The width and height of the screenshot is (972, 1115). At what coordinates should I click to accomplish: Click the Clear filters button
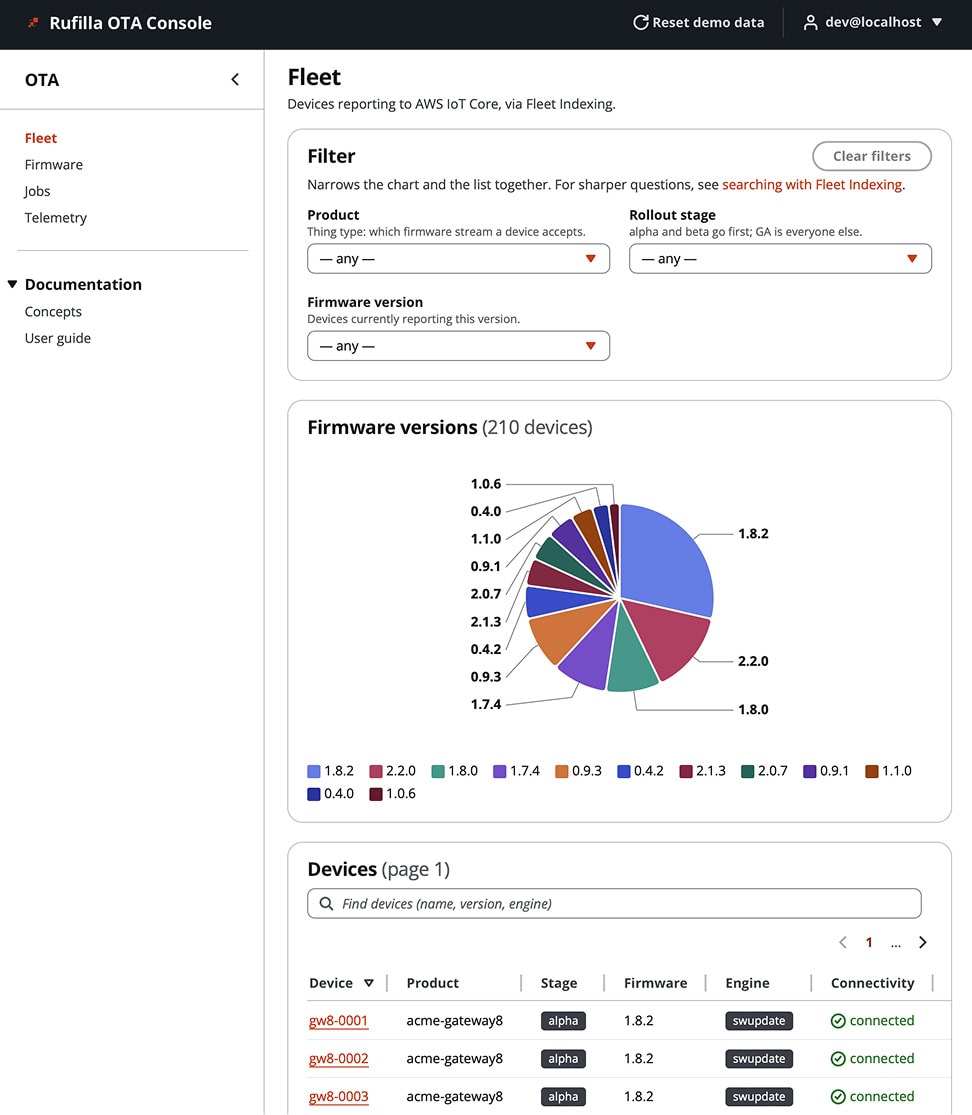[x=872, y=156]
